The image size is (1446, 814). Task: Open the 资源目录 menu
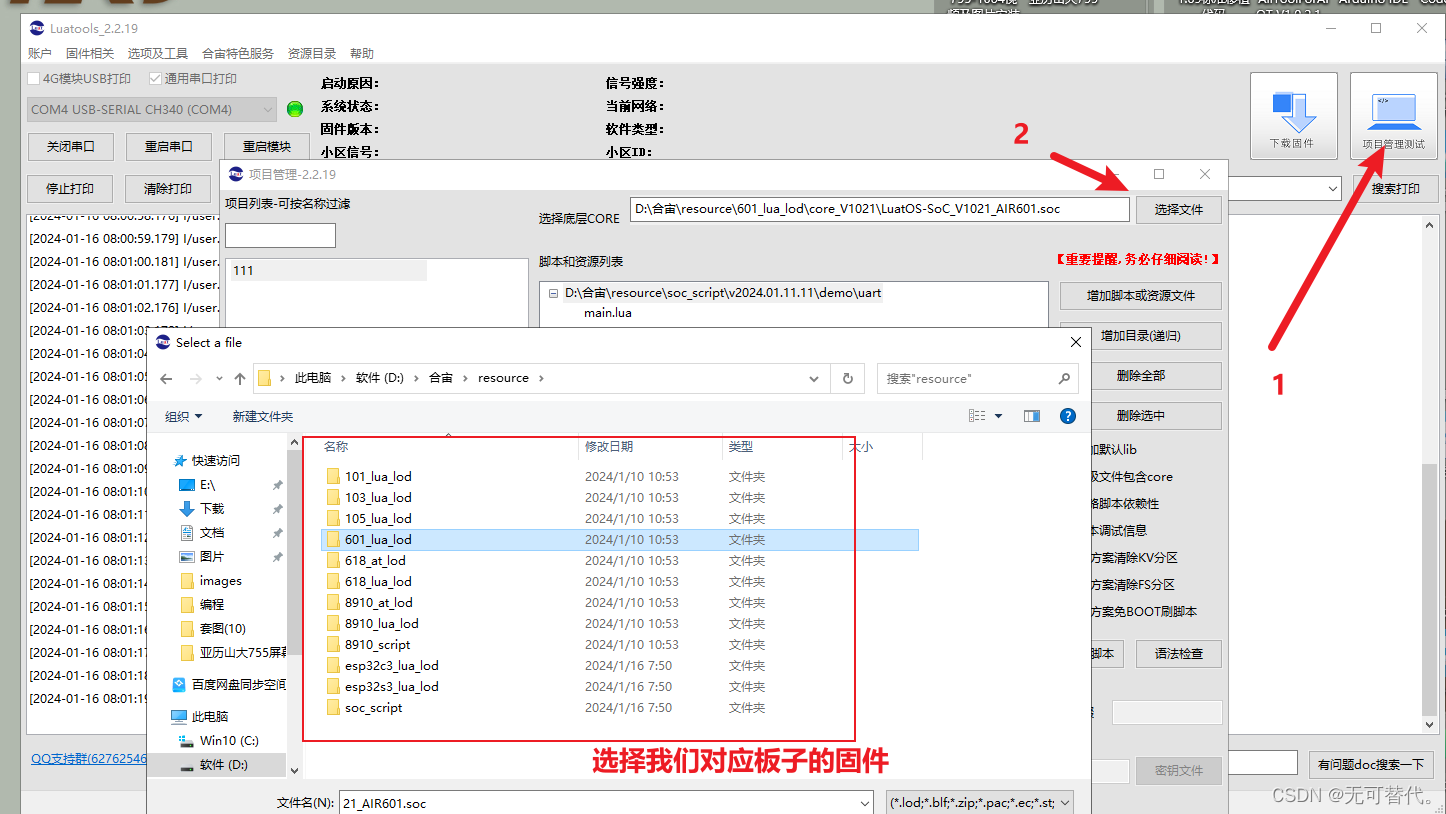[x=312, y=54]
